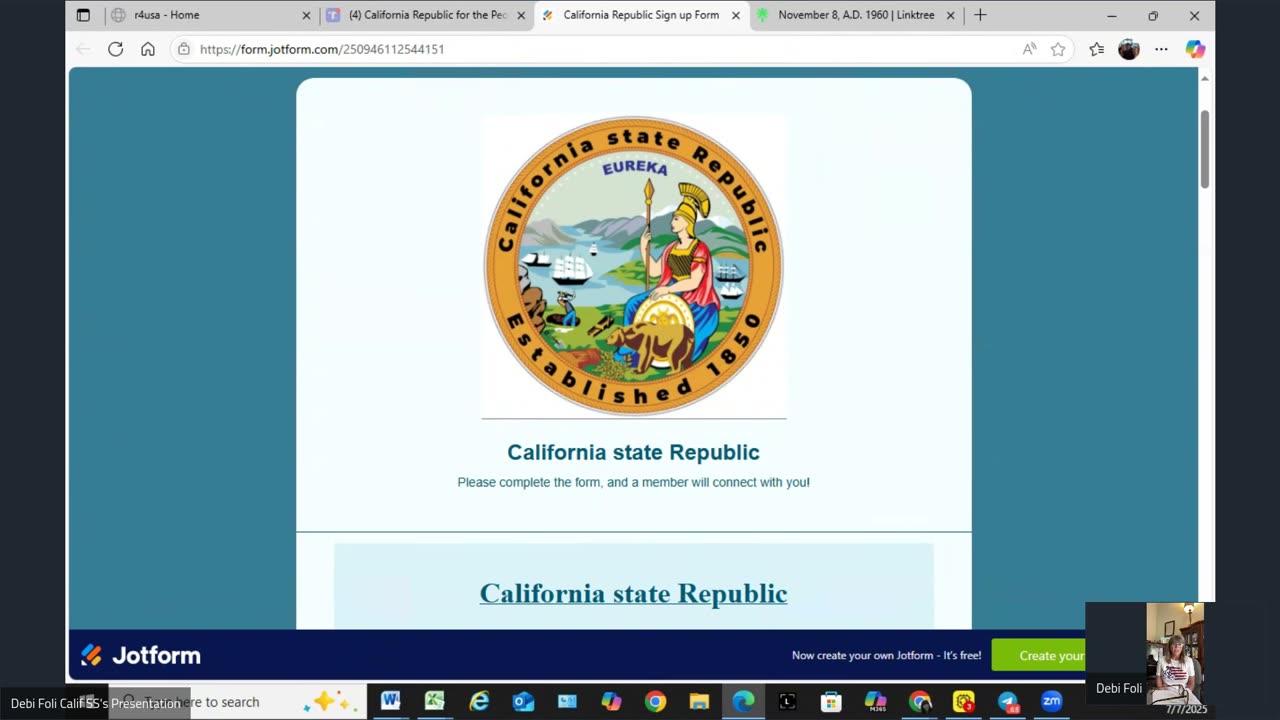This screenshot has width=1280, height=720.
Task: Select the California Republic Sign up Form tab
Action: (x=640, y=15)
